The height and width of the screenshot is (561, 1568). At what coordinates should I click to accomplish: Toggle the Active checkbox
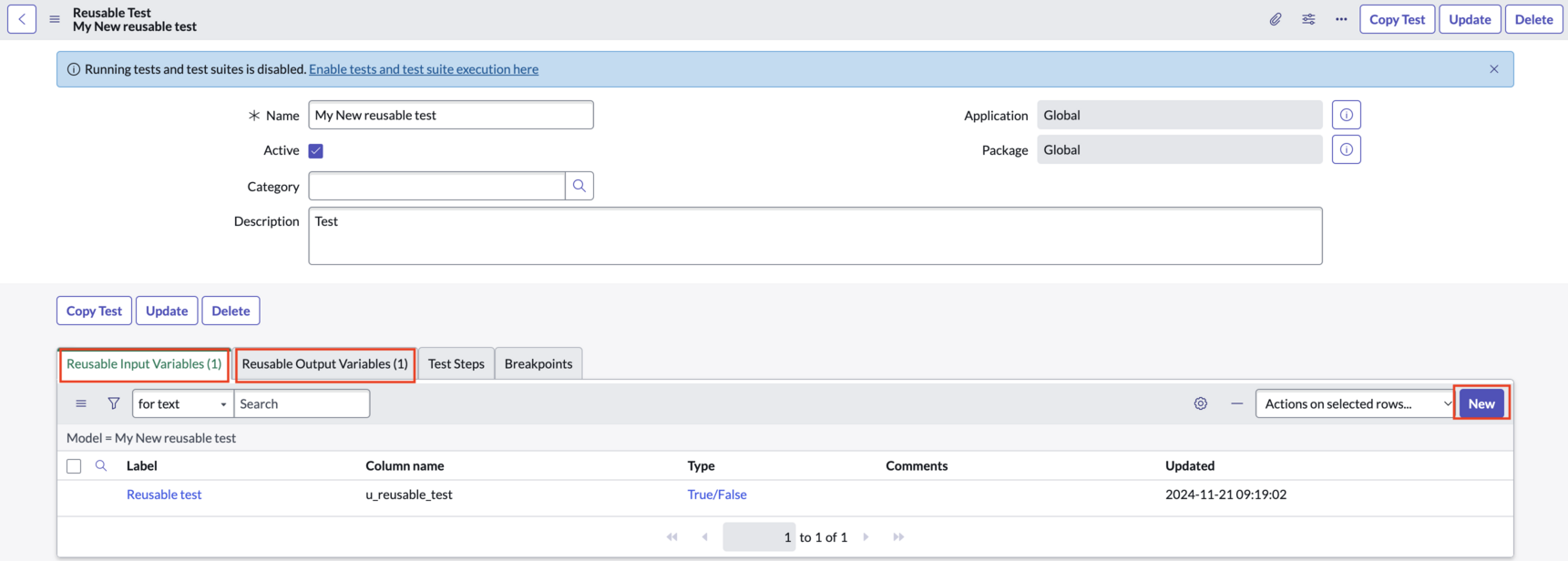click(x=316, y=151)
